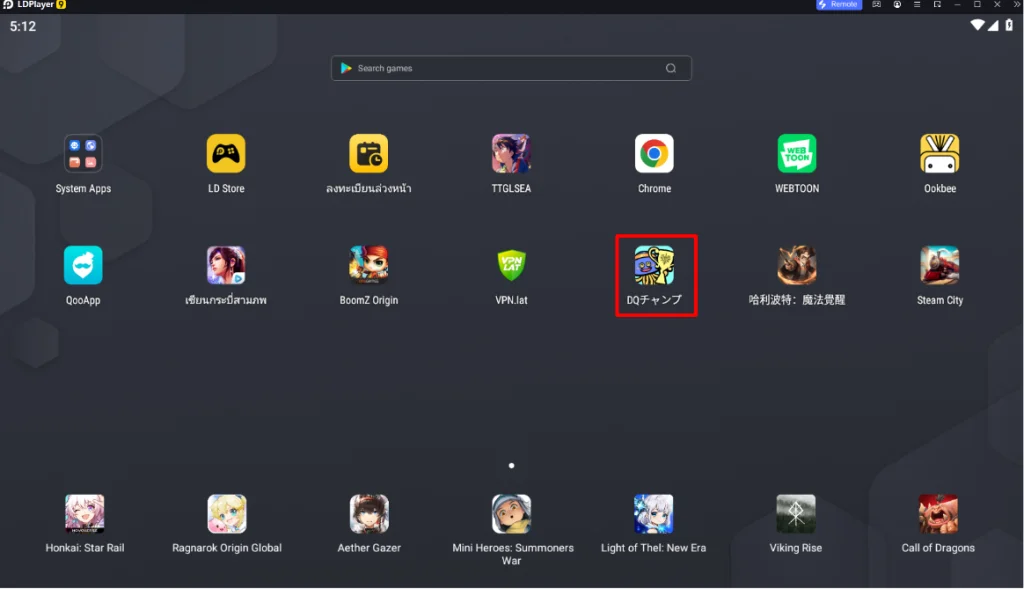Select Viking Rise recommended game
The height and width of the screenshot is (589, 1024).
pos(795,514)
